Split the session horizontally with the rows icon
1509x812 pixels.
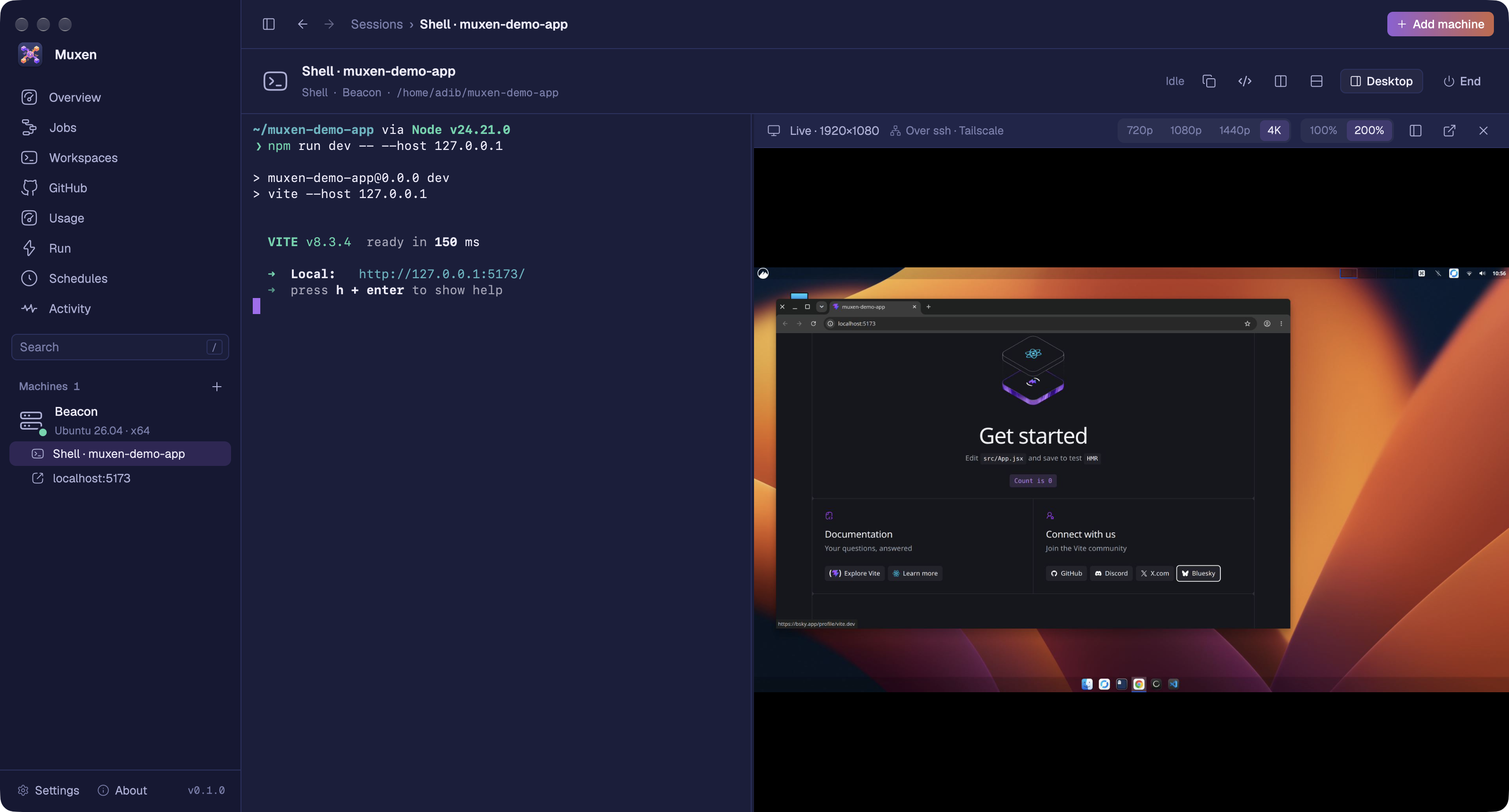tap(1316, 81)
